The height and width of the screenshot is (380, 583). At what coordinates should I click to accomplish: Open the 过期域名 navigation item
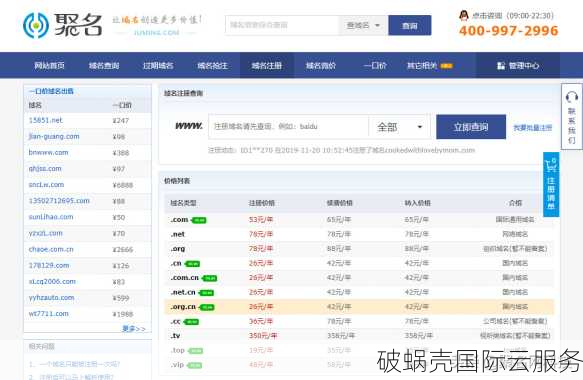pos(158,65)
